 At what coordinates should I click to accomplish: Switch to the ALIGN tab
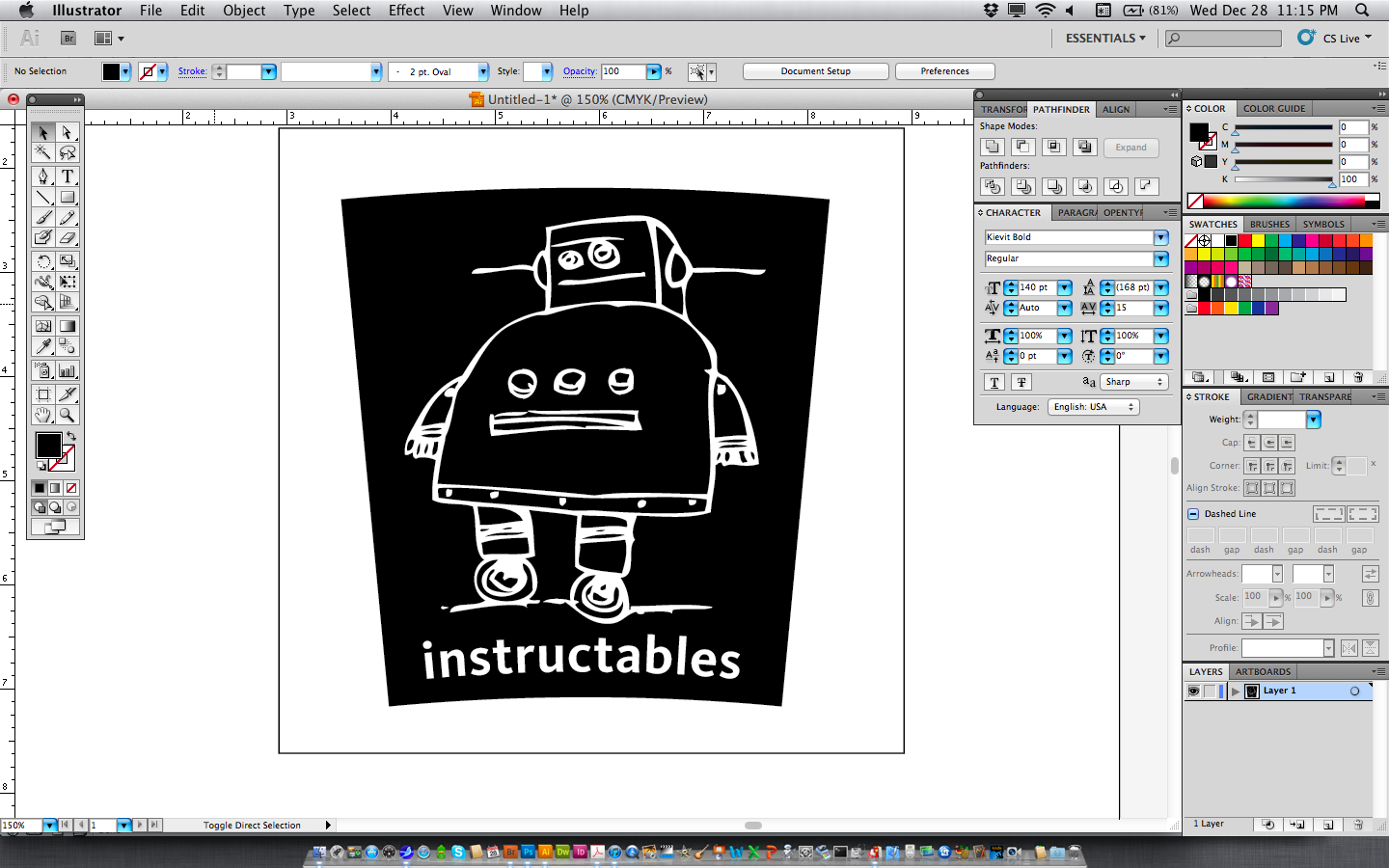pyautogui.click(x=1116, y=109)
